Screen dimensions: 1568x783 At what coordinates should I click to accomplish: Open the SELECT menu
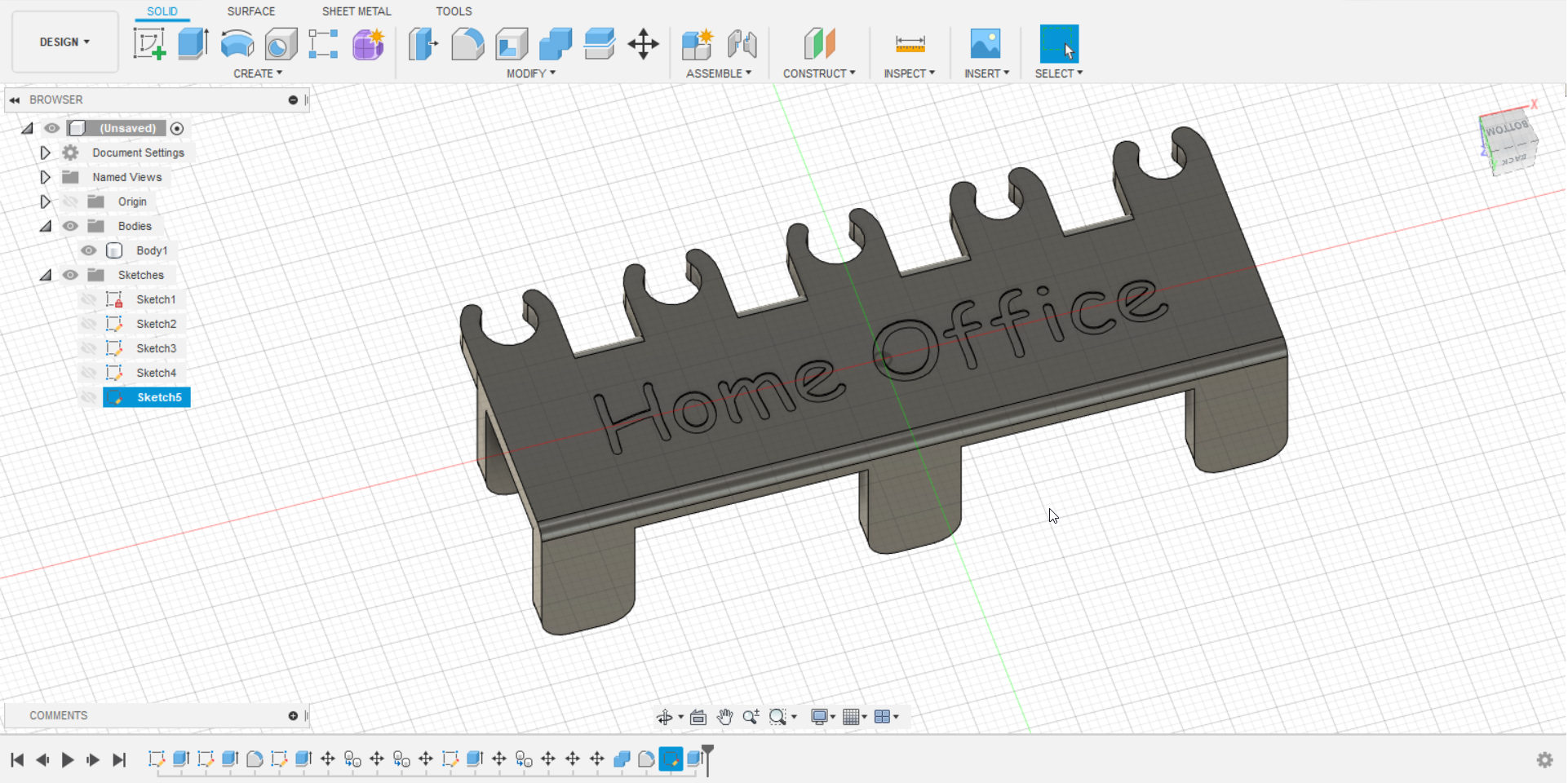pyautogui.click(x=1059, y=73)
